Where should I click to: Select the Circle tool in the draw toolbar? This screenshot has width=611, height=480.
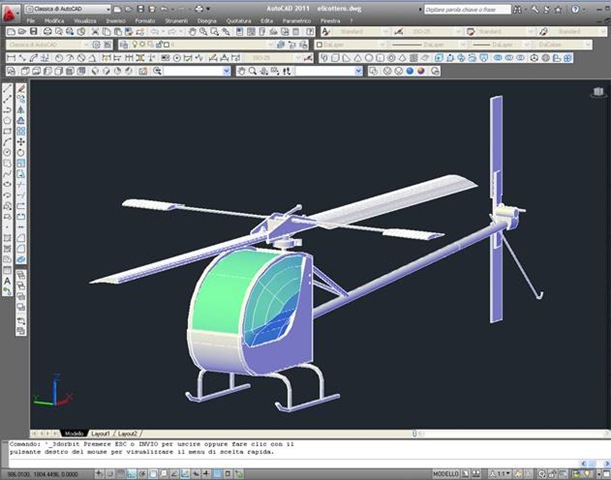pyautogui.click(x=8, y=150)
